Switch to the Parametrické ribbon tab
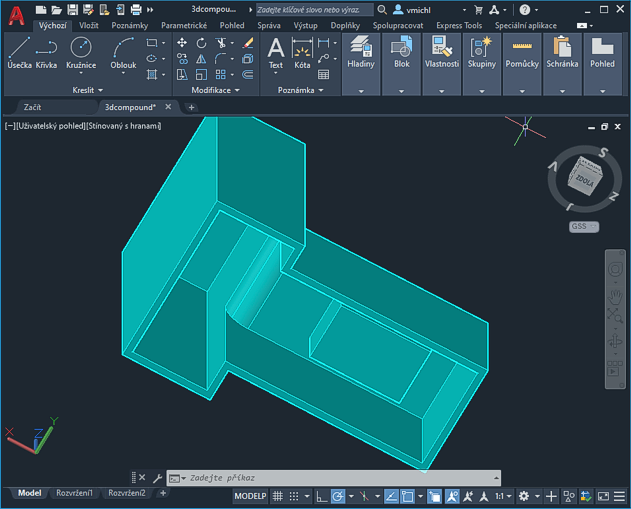631x509 pixels. point(184,25)
